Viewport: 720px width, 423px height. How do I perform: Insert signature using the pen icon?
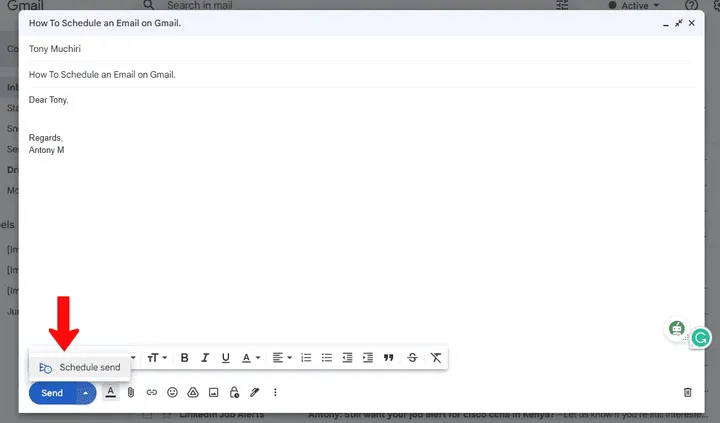(x=255, y=393)
